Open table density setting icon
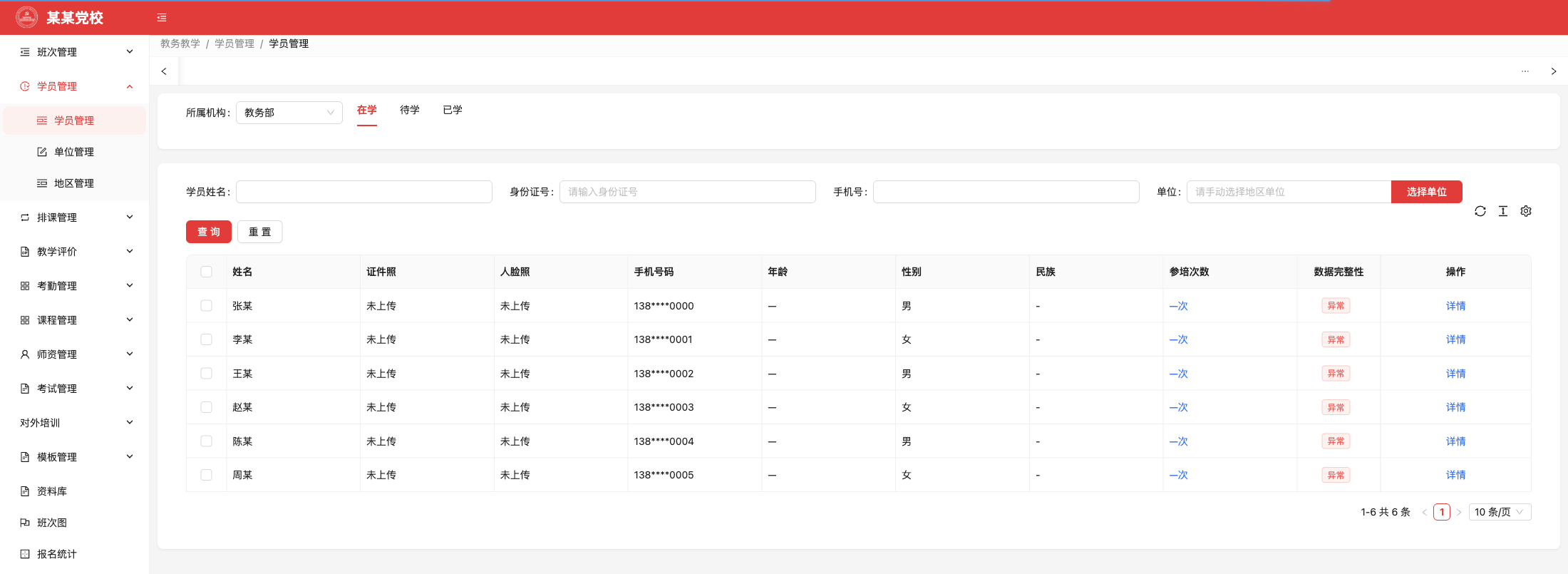This screenshot has height=574, width=1568. tap(1503, 211)
